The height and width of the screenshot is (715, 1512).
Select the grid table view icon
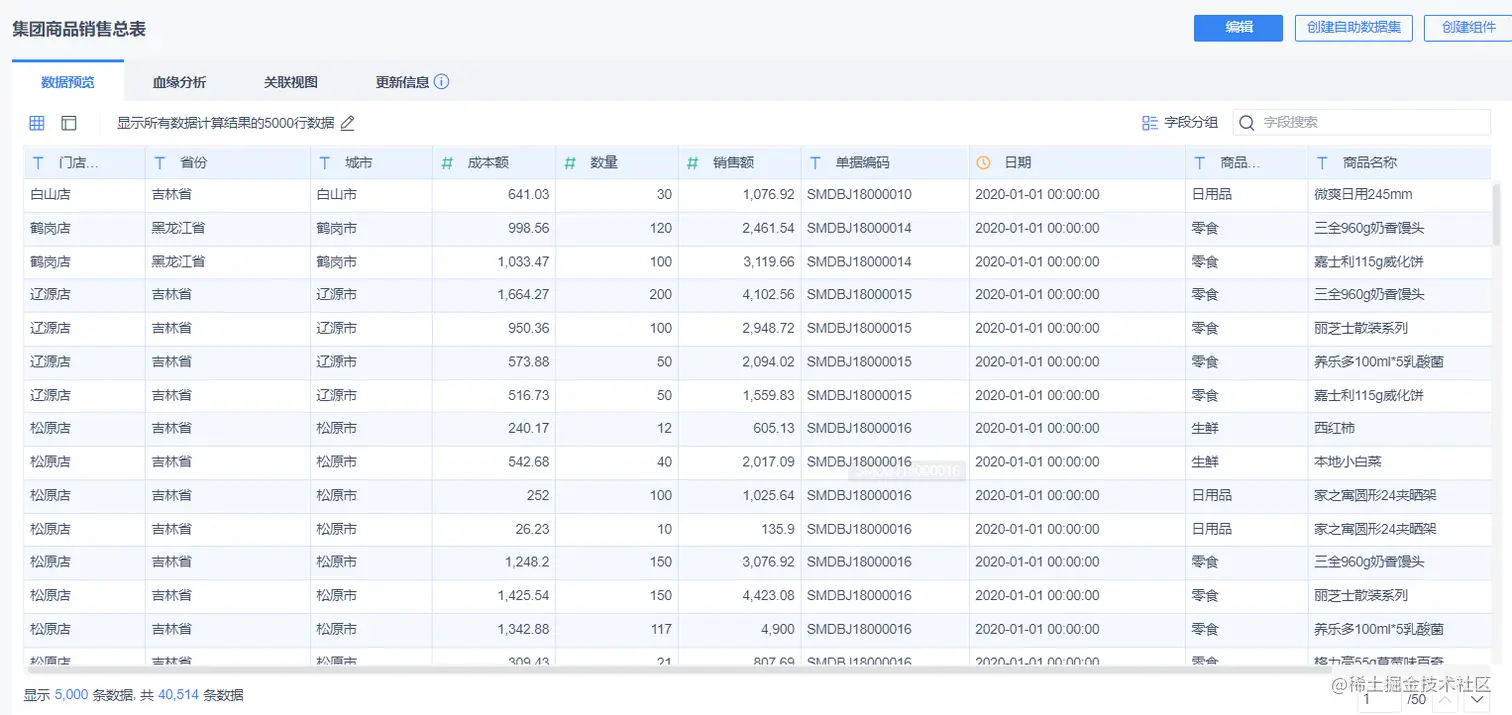[x=36, y=122]
